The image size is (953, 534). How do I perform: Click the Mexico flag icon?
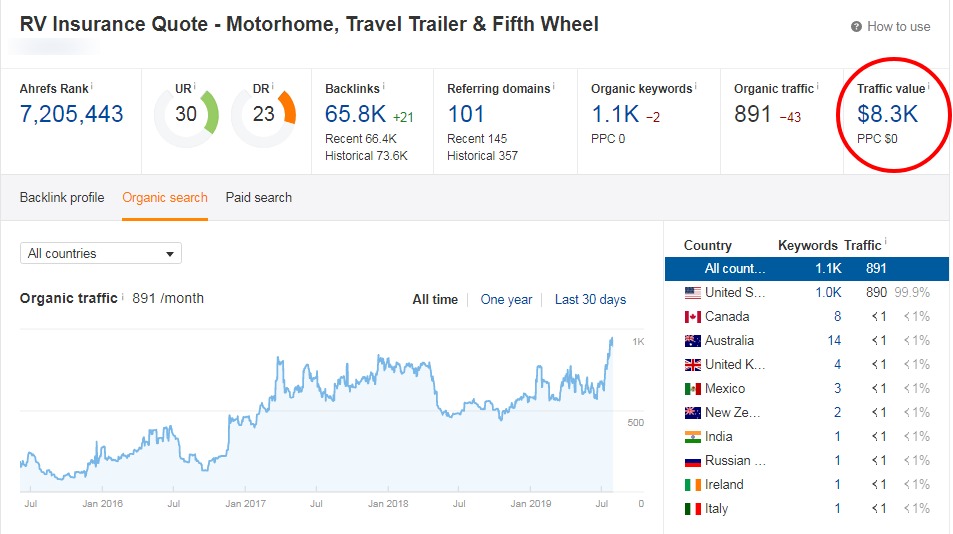(693, 389)
